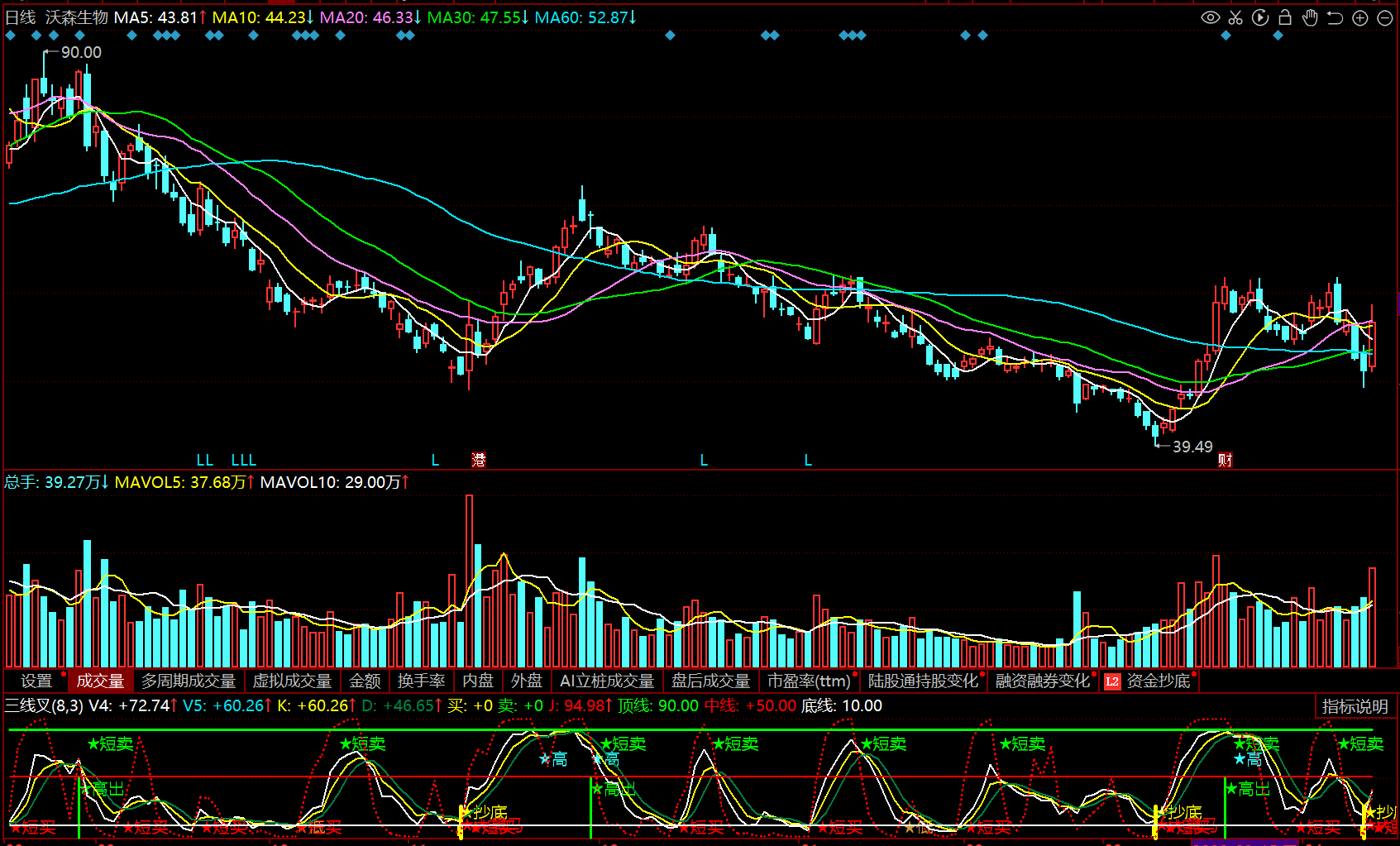Image resolution: width=1400 pixels, height=846 pixels.
Task: Click the MA30: 47.55 readout
Action: click(479, 17)
